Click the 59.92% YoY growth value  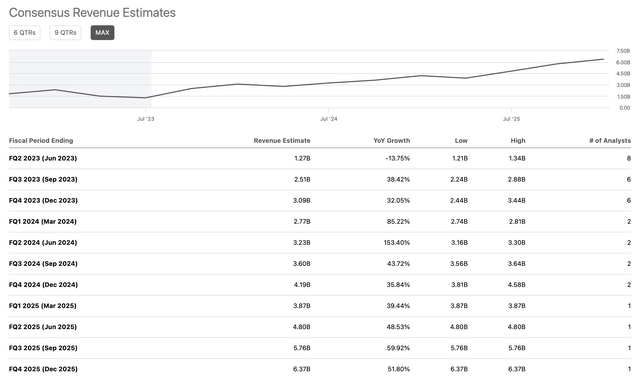(x=398, y=348)
